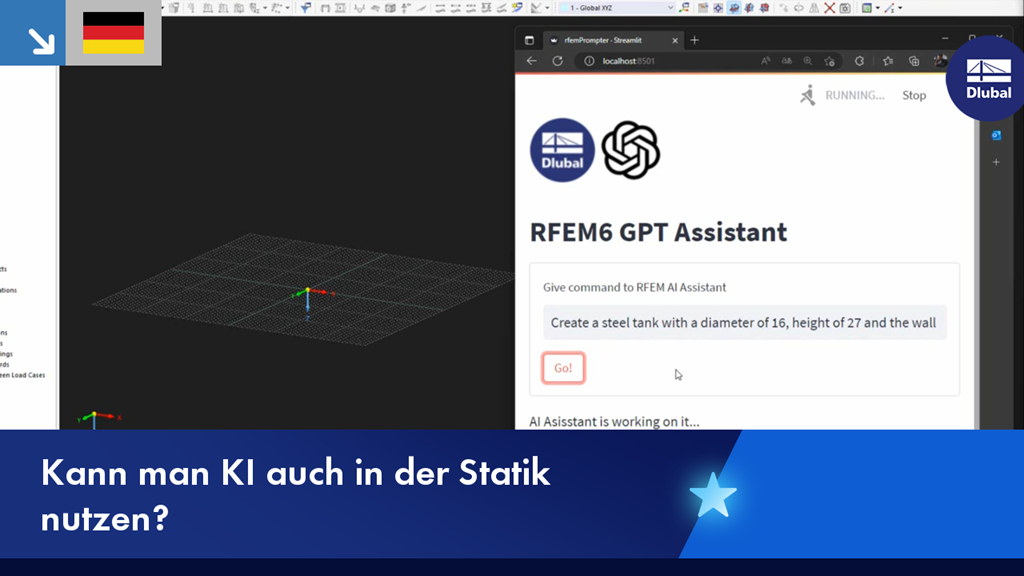Open the read aloud icon in address bar
Screen dimensions: 1024x576
click(x=765, y=61)
